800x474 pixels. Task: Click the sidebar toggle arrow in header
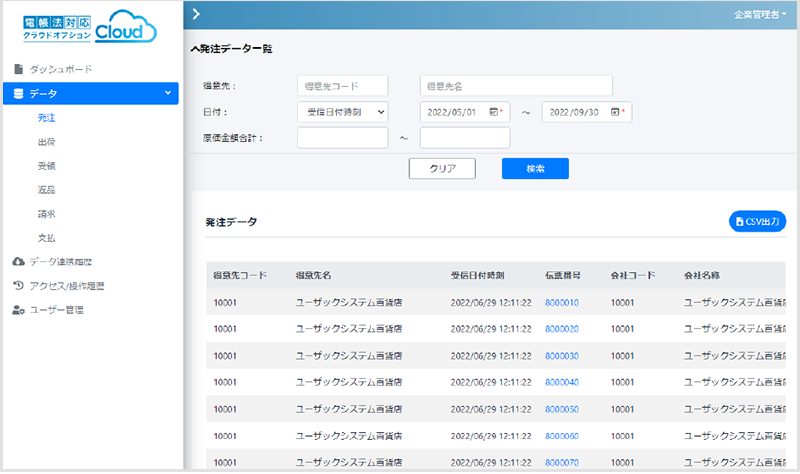[196, 14]
